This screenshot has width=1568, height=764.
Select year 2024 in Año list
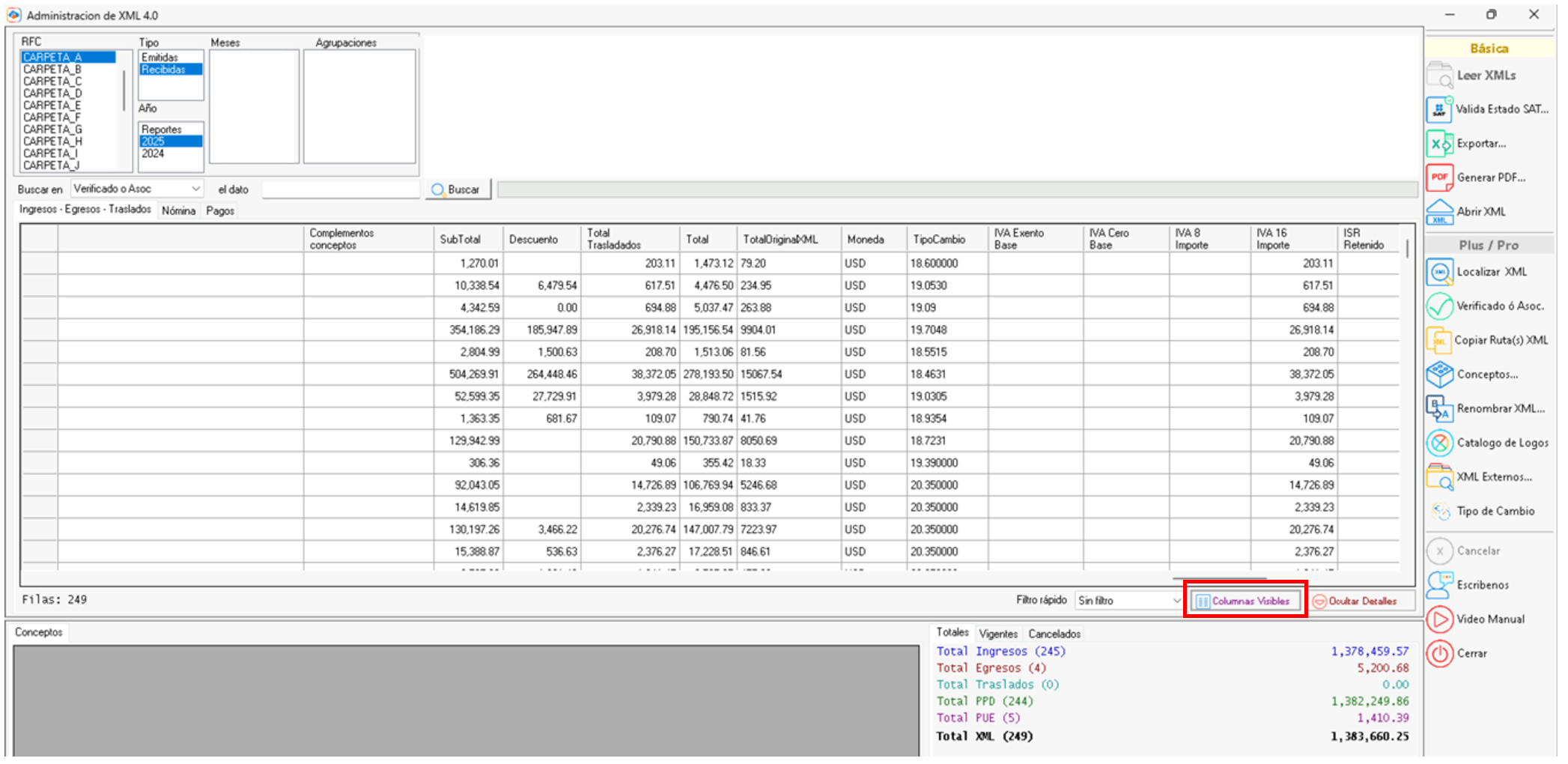[154, 154]
